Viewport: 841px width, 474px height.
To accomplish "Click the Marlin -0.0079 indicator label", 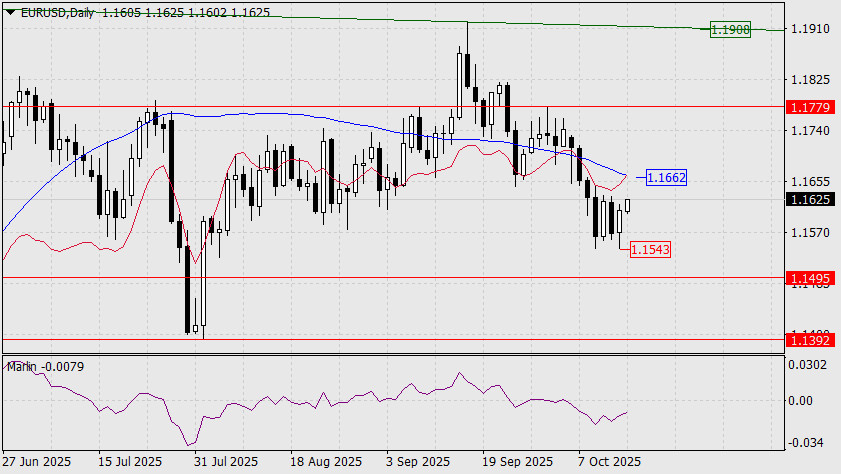I will coord(45,367).
